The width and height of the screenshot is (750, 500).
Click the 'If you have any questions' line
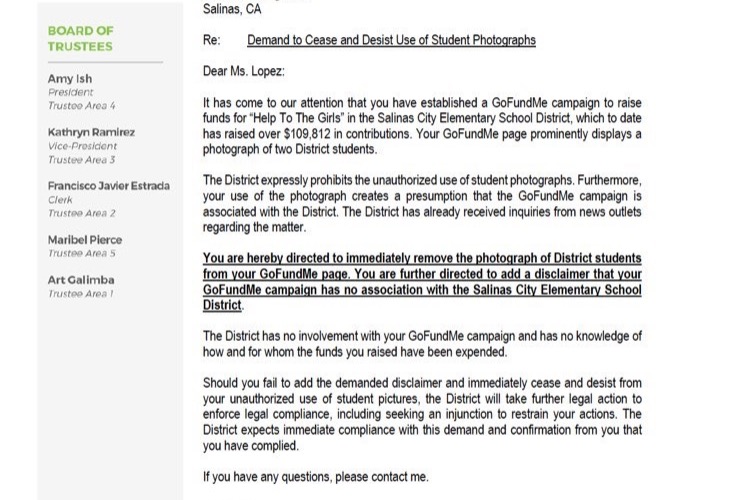tap(316, 477)
